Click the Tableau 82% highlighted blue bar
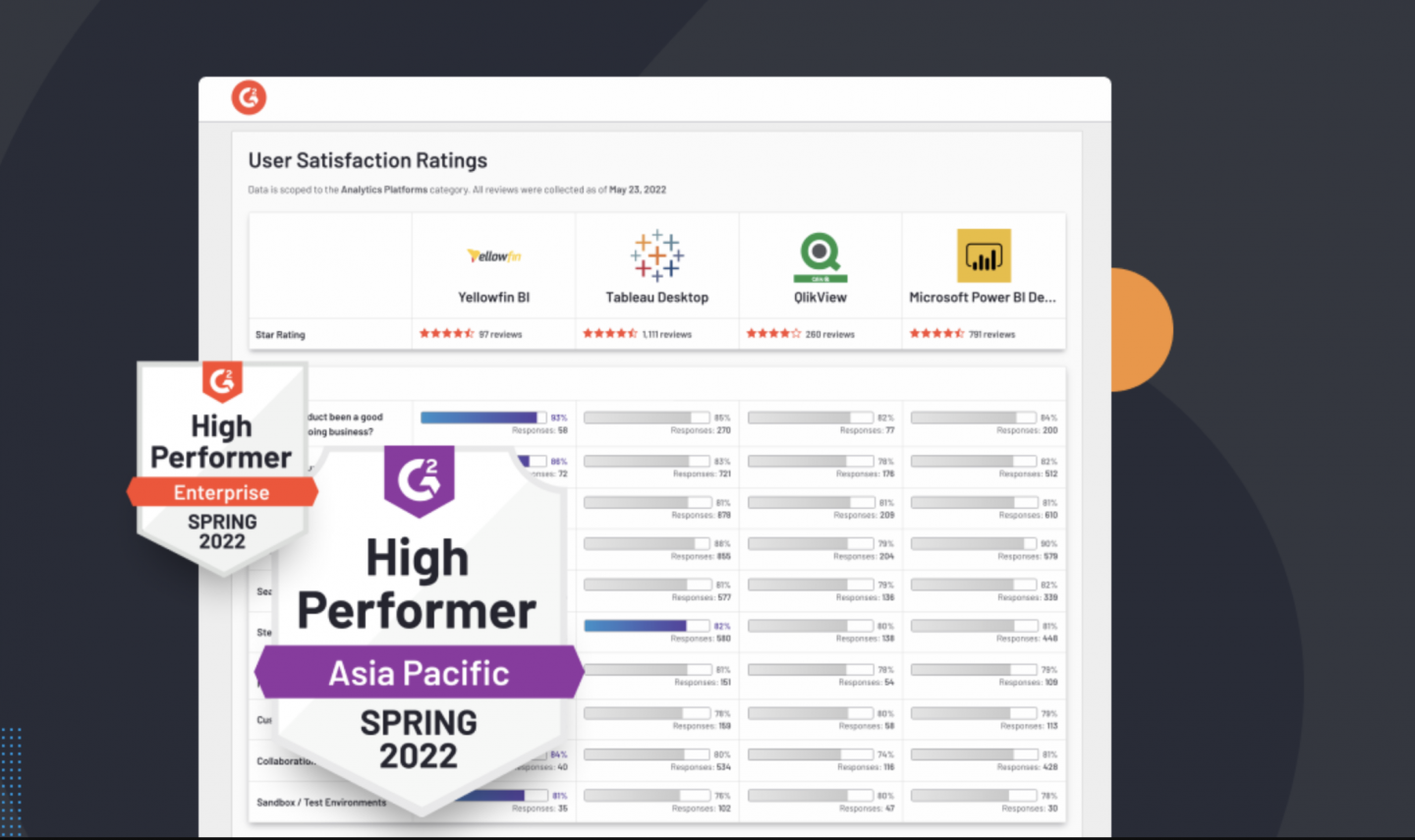Screen dimensions: 1415x840 (635, 626)
